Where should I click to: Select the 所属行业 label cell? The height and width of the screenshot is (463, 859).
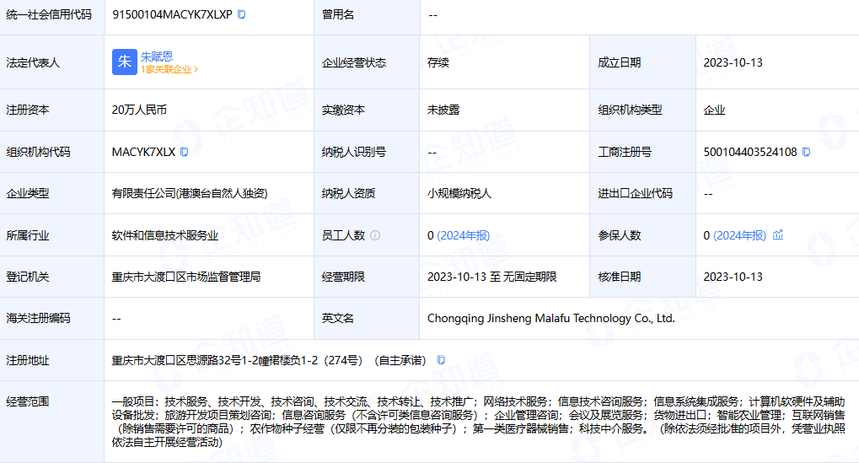(52, 235)
